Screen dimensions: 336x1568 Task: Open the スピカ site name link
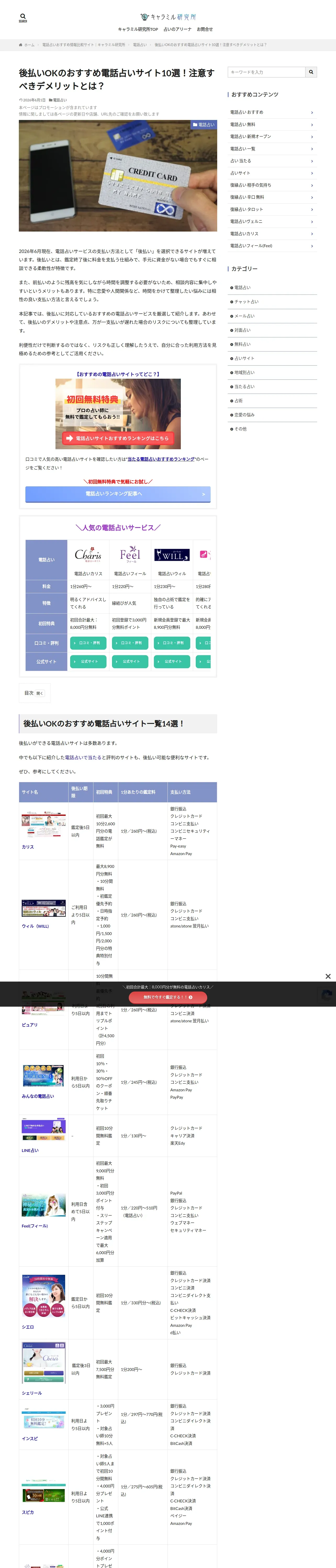(28, 1512)
